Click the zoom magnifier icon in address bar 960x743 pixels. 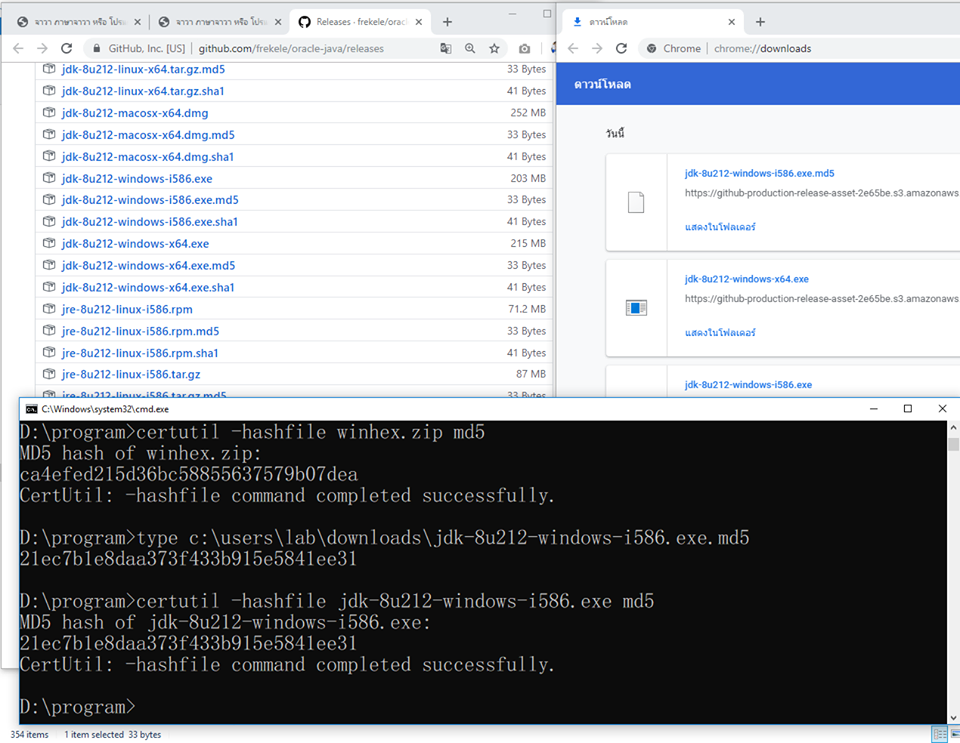[470, 48]
